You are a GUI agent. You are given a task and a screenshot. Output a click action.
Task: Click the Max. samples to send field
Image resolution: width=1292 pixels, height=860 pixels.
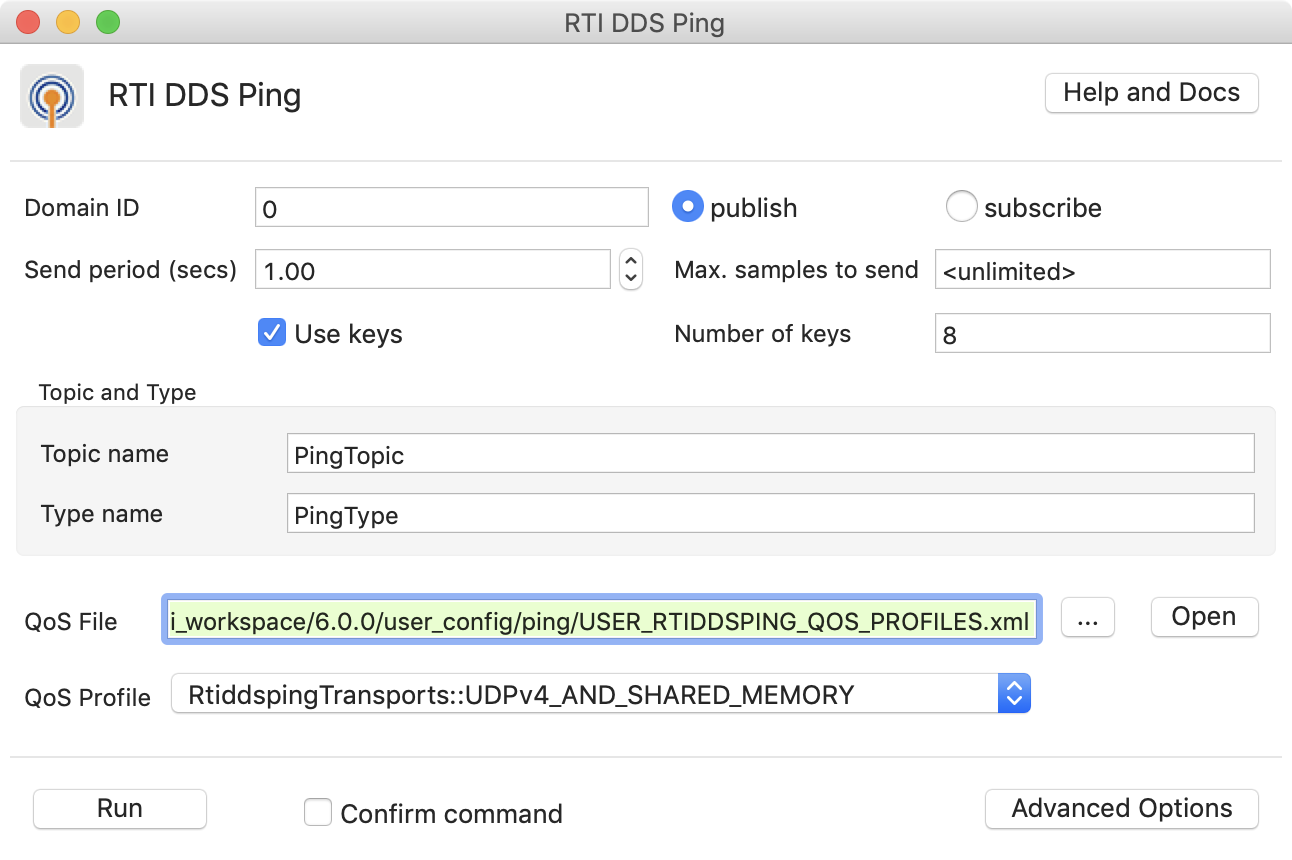pos(1100,269)
